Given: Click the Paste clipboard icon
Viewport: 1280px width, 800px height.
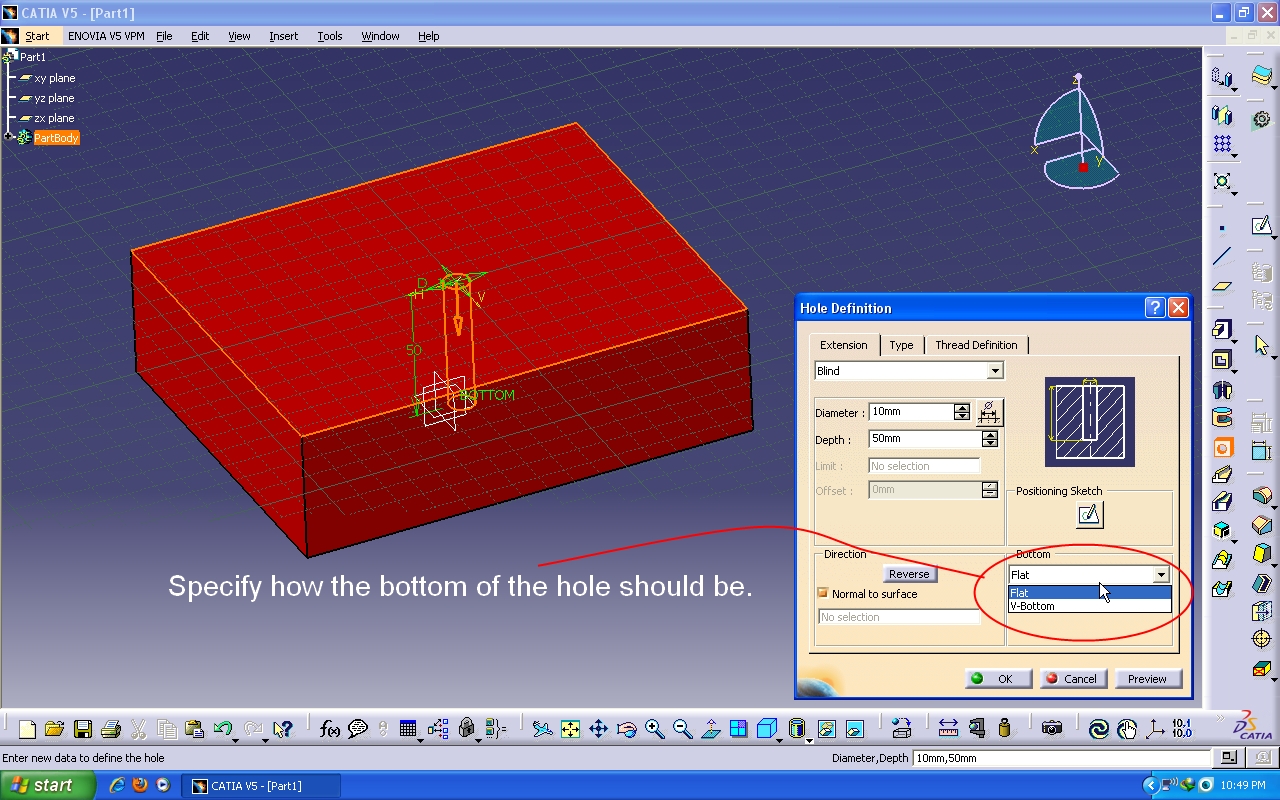Looking at the screenshot, I should 194,729.
